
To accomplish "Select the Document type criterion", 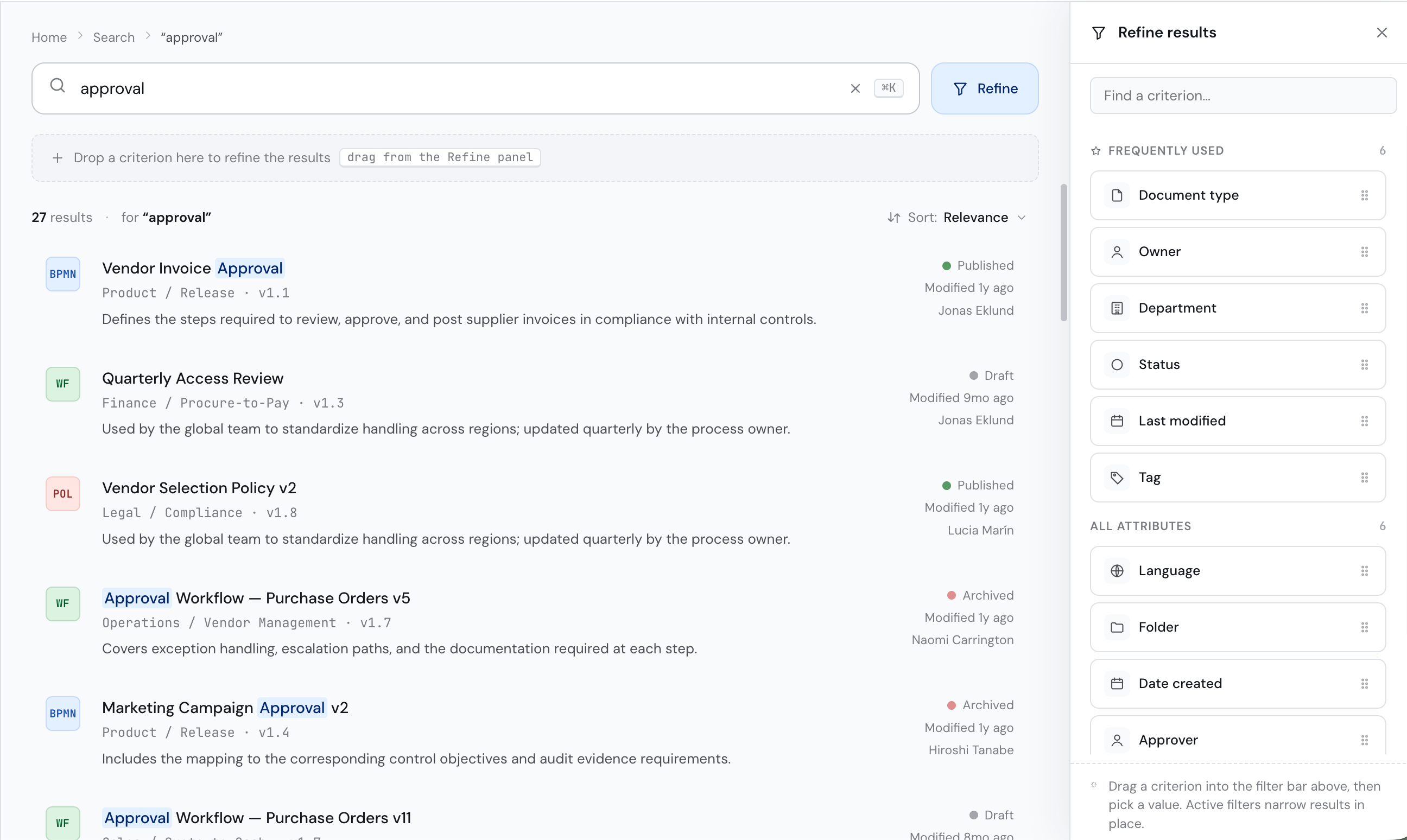I will pyautogui.click(x=1238, y=195).
